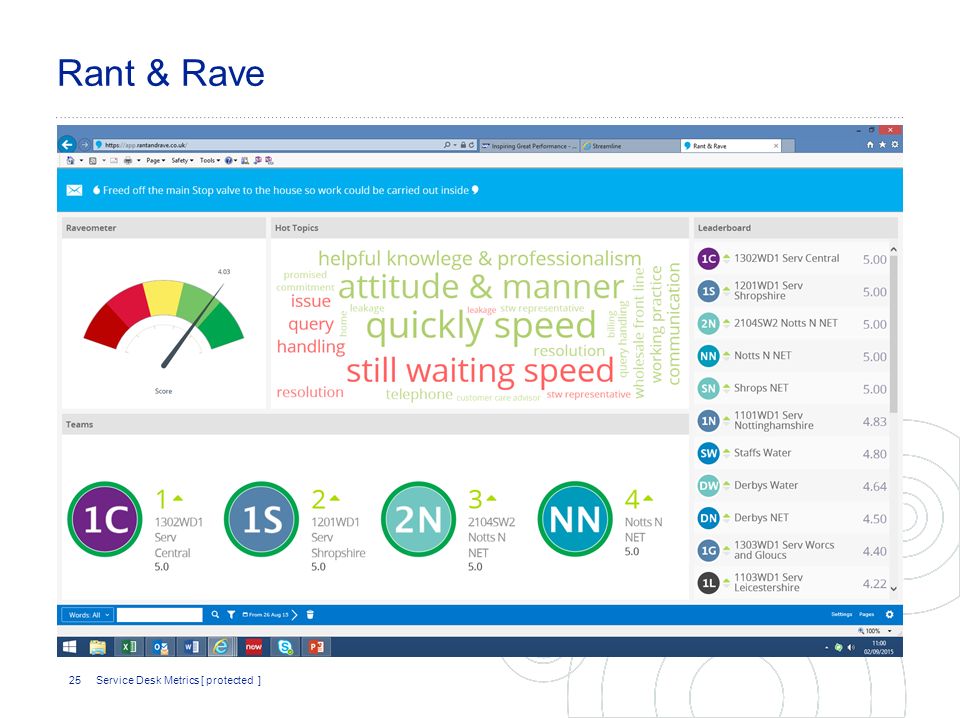Click the browser forward arrow button
This screenshot has width=960, height=718.
[84, 145]
